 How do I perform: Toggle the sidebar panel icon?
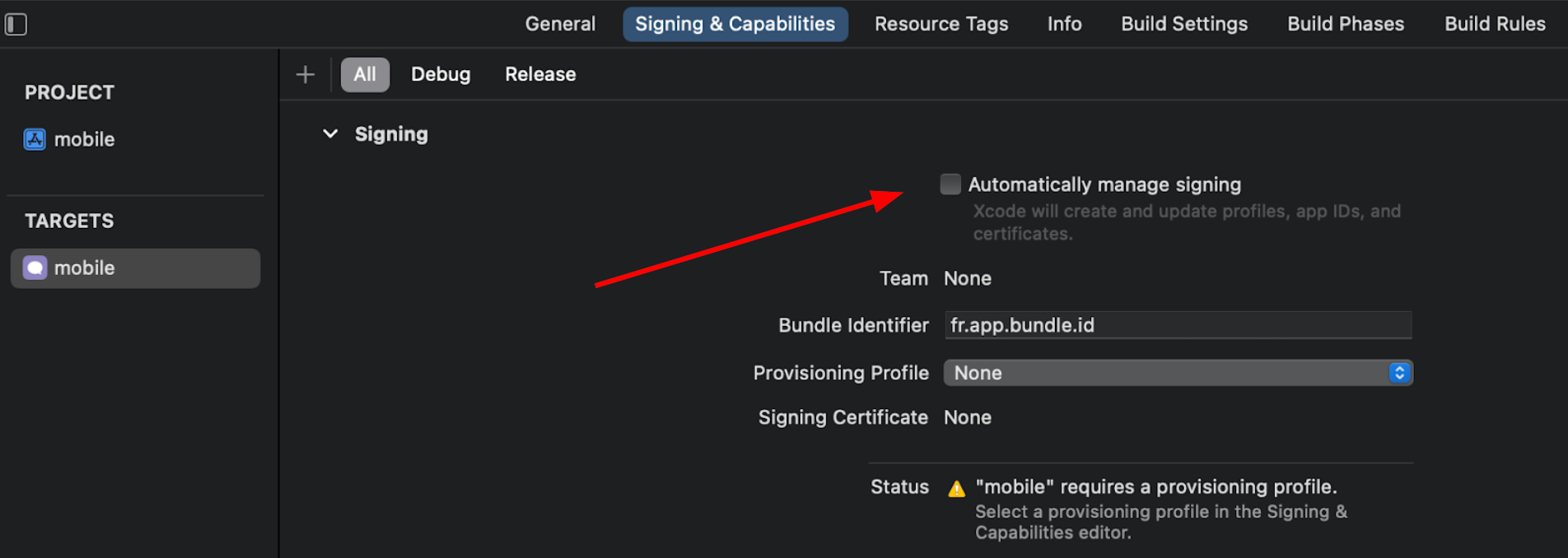16,25
